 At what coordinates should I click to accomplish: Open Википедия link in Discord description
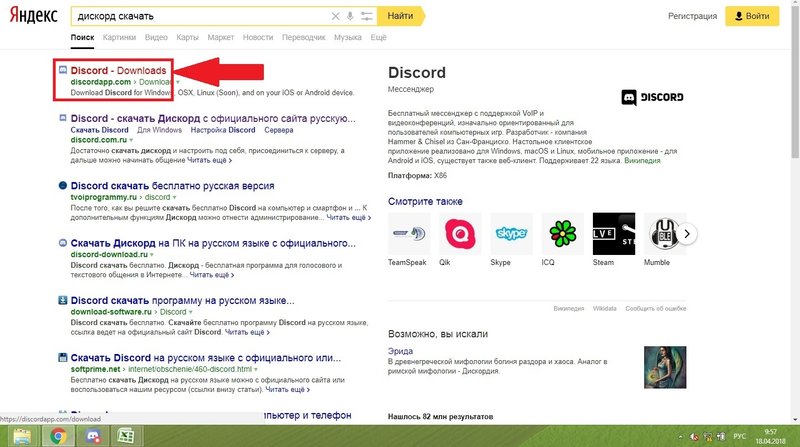click(x=642, y=160)
